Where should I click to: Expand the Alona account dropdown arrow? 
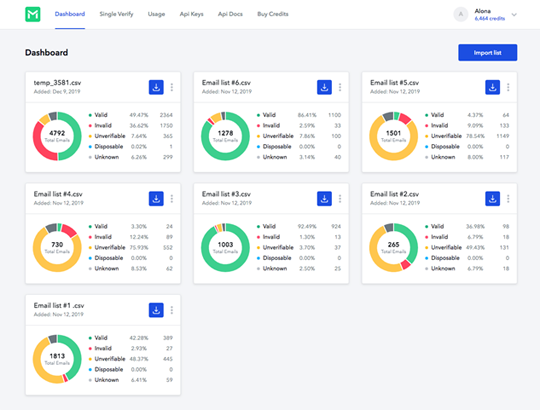pos(514,15)
